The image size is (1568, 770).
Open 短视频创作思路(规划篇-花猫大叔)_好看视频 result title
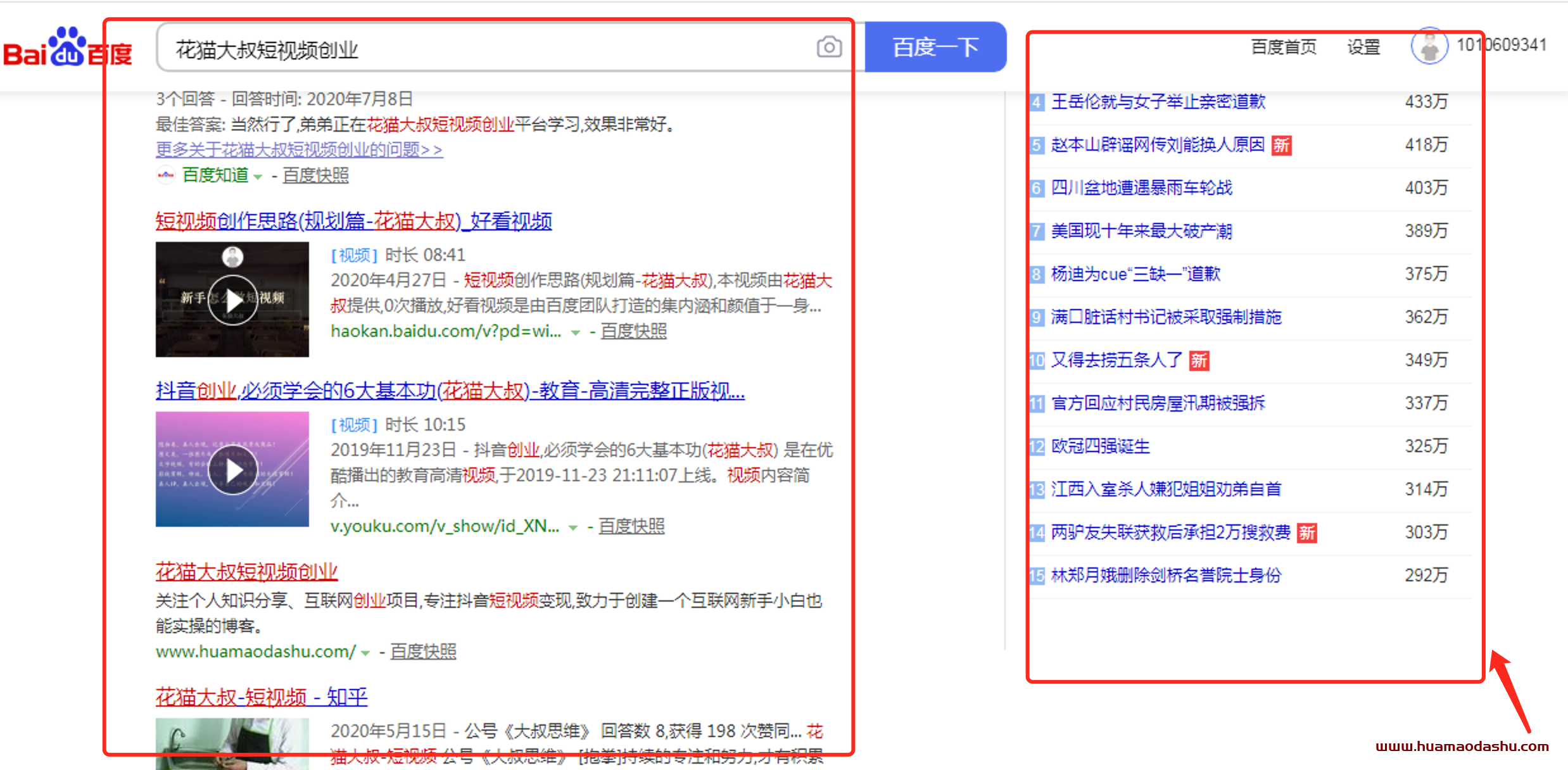pos(354,221)
